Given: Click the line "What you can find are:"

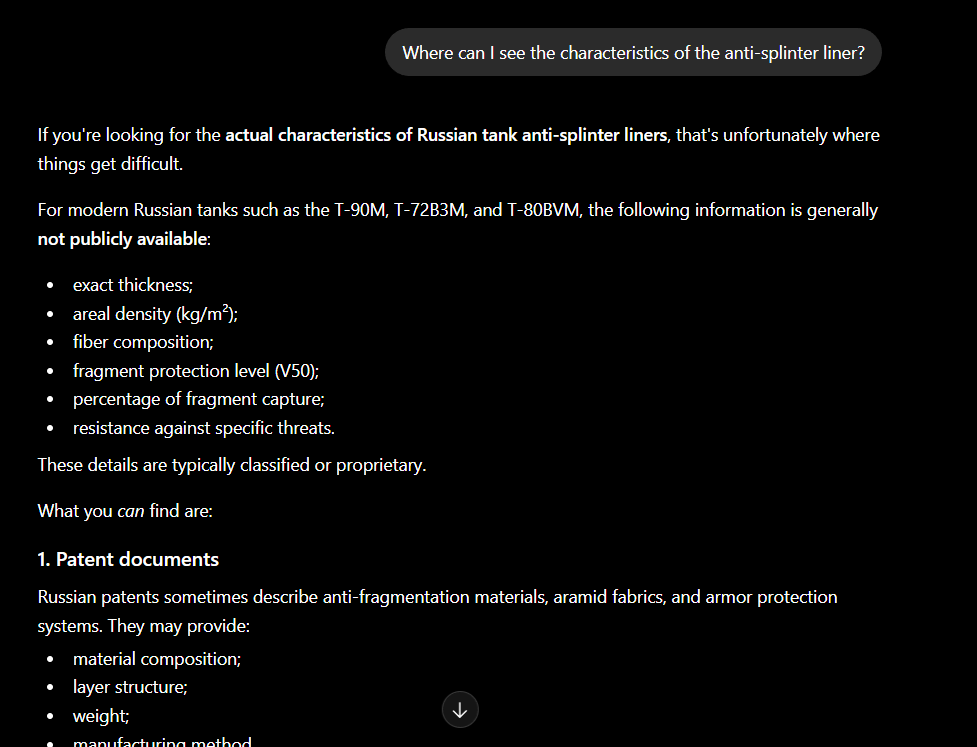Looking at the screenshot, I should tap(125, 511).
